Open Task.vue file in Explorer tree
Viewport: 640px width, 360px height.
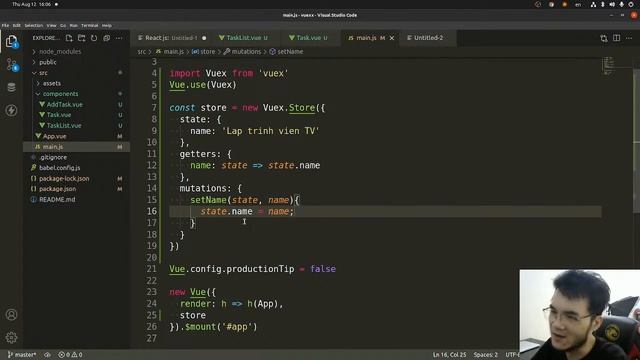click(59, 115)
